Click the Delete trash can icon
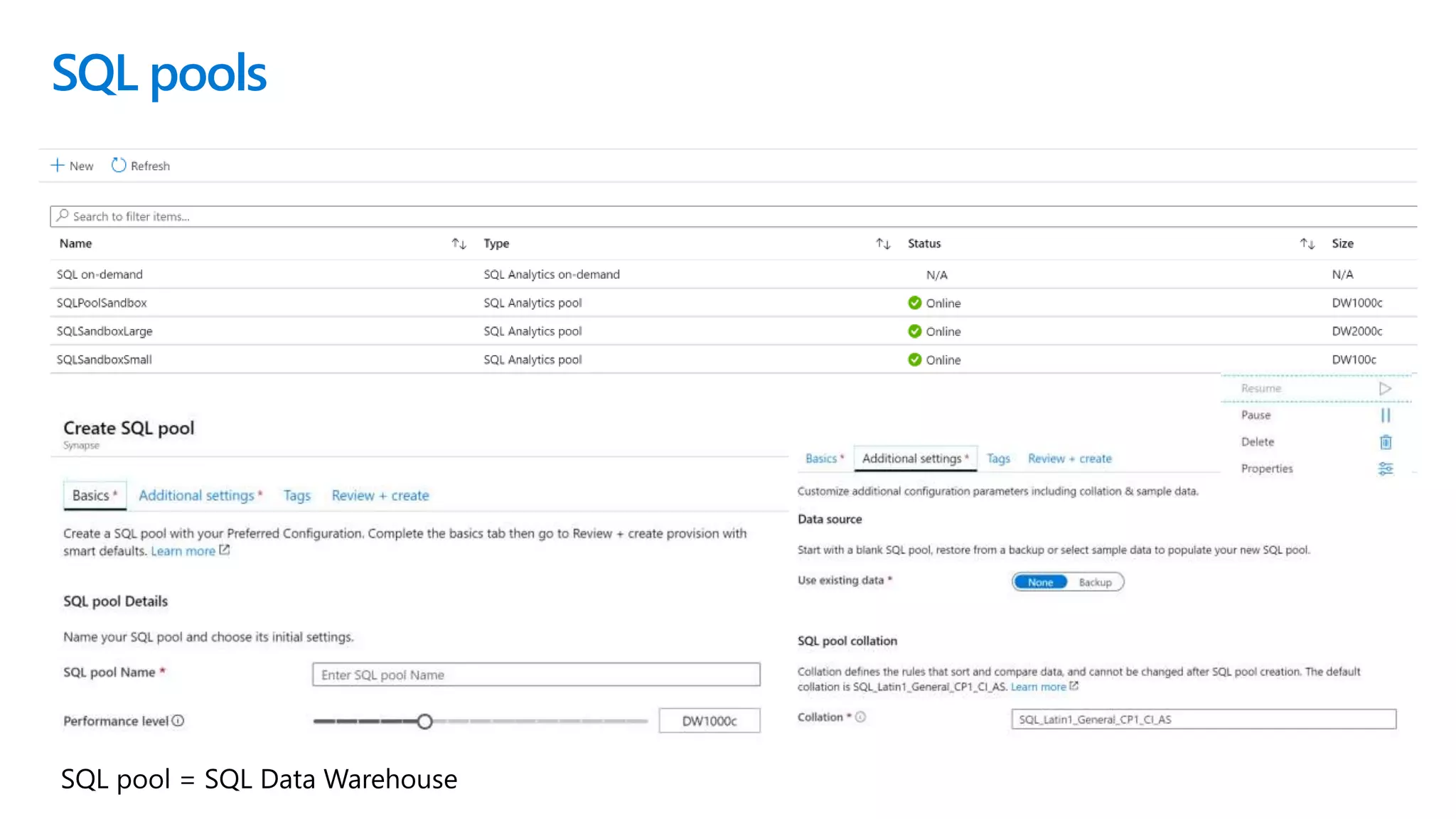Screen dimensions: 1456x819 click(1385, 442)
